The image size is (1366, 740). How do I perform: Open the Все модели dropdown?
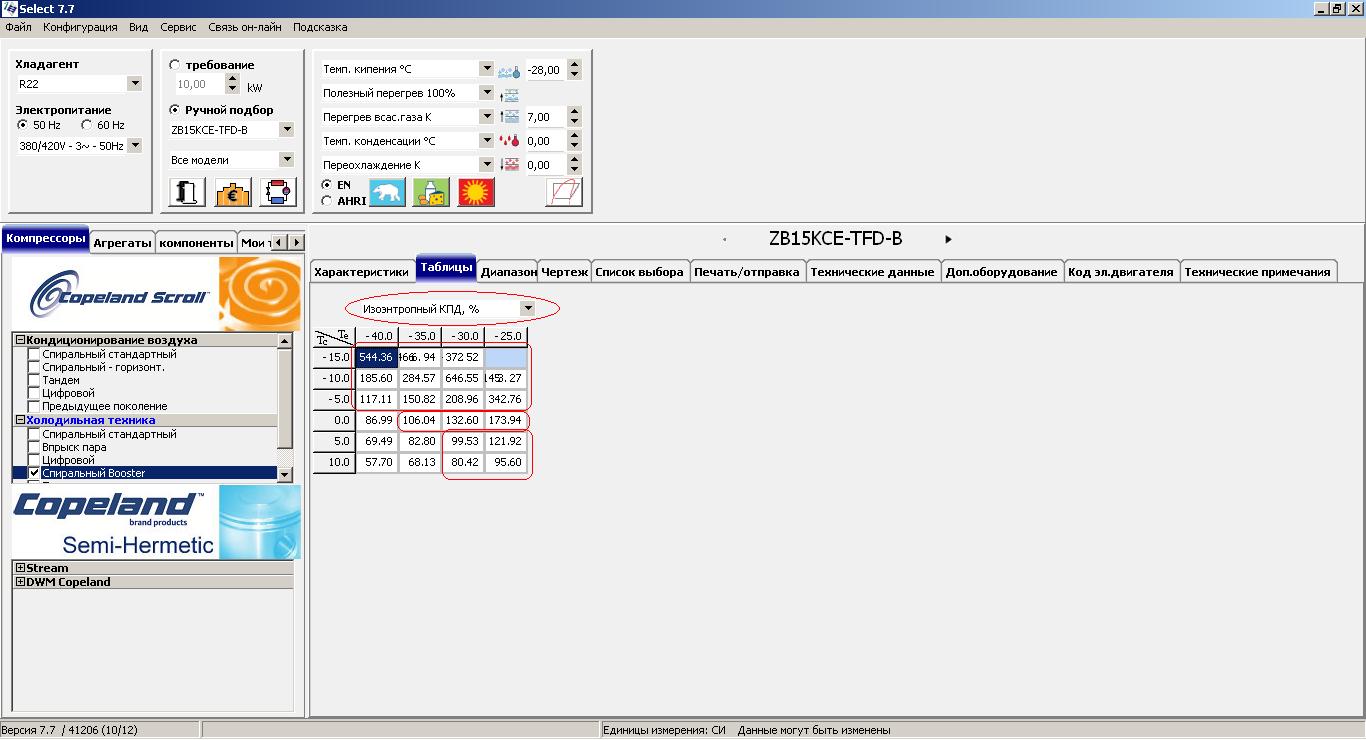point(287,160)
